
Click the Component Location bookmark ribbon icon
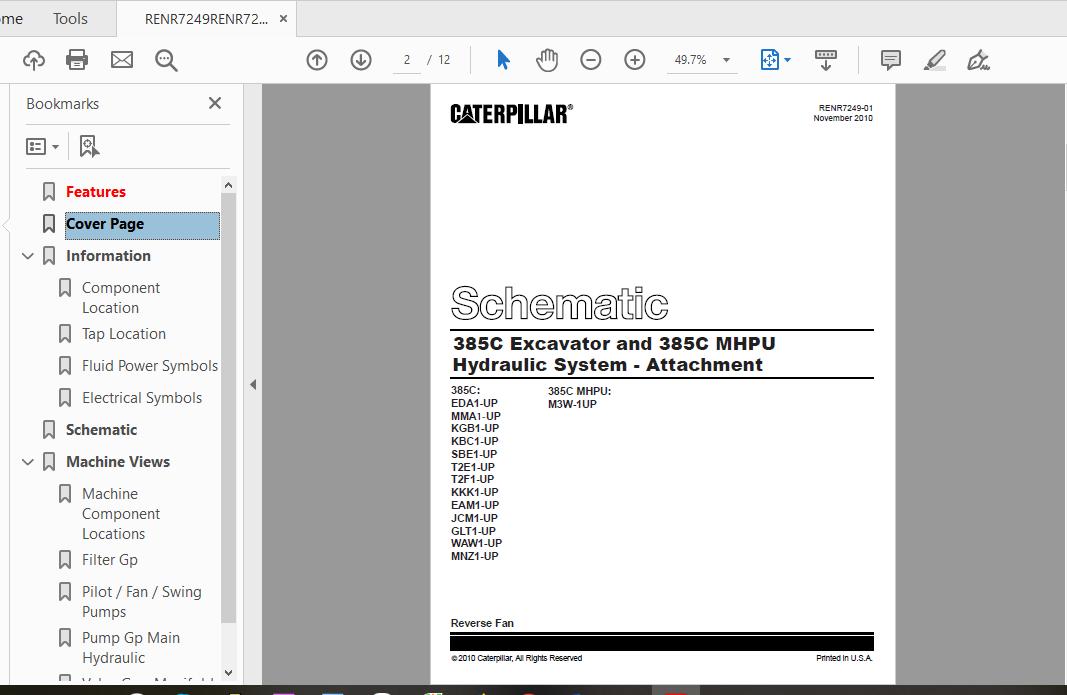(x=65, y=288)
